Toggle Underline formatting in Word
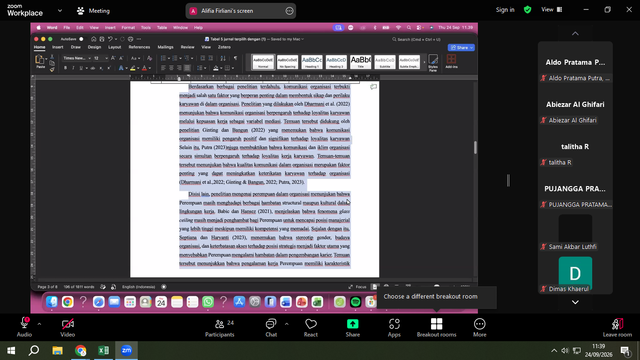The image size is (640, 360). click(81, 68)
